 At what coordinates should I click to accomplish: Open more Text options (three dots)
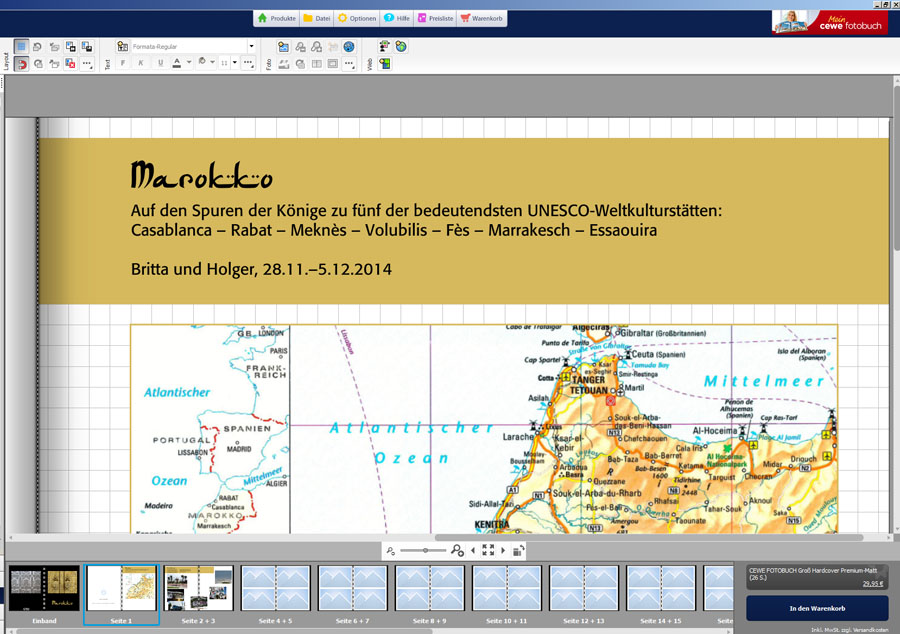248,63
